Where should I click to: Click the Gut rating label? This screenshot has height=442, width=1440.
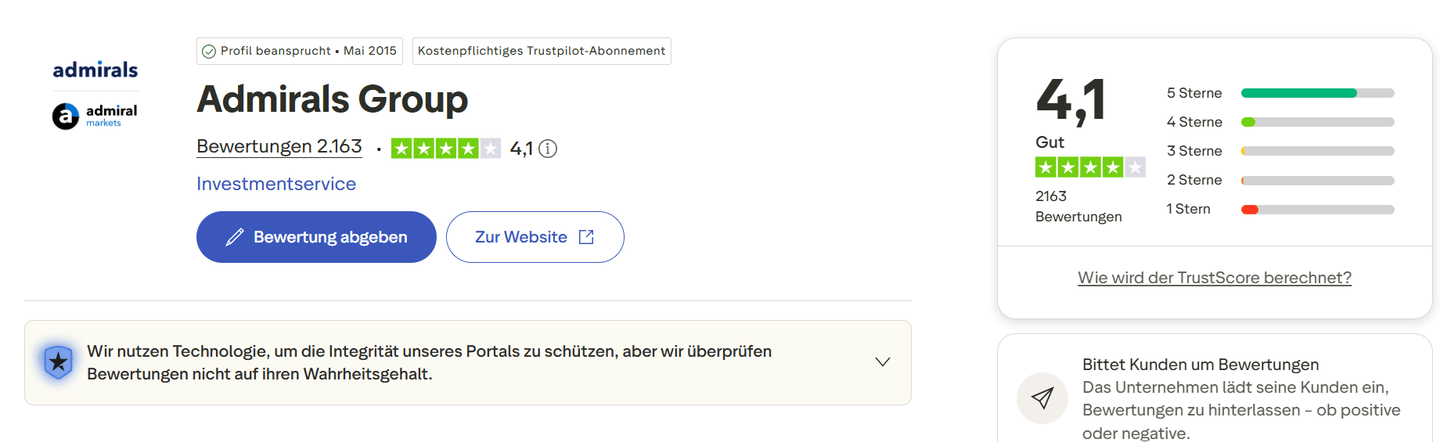click(1050, 142)
